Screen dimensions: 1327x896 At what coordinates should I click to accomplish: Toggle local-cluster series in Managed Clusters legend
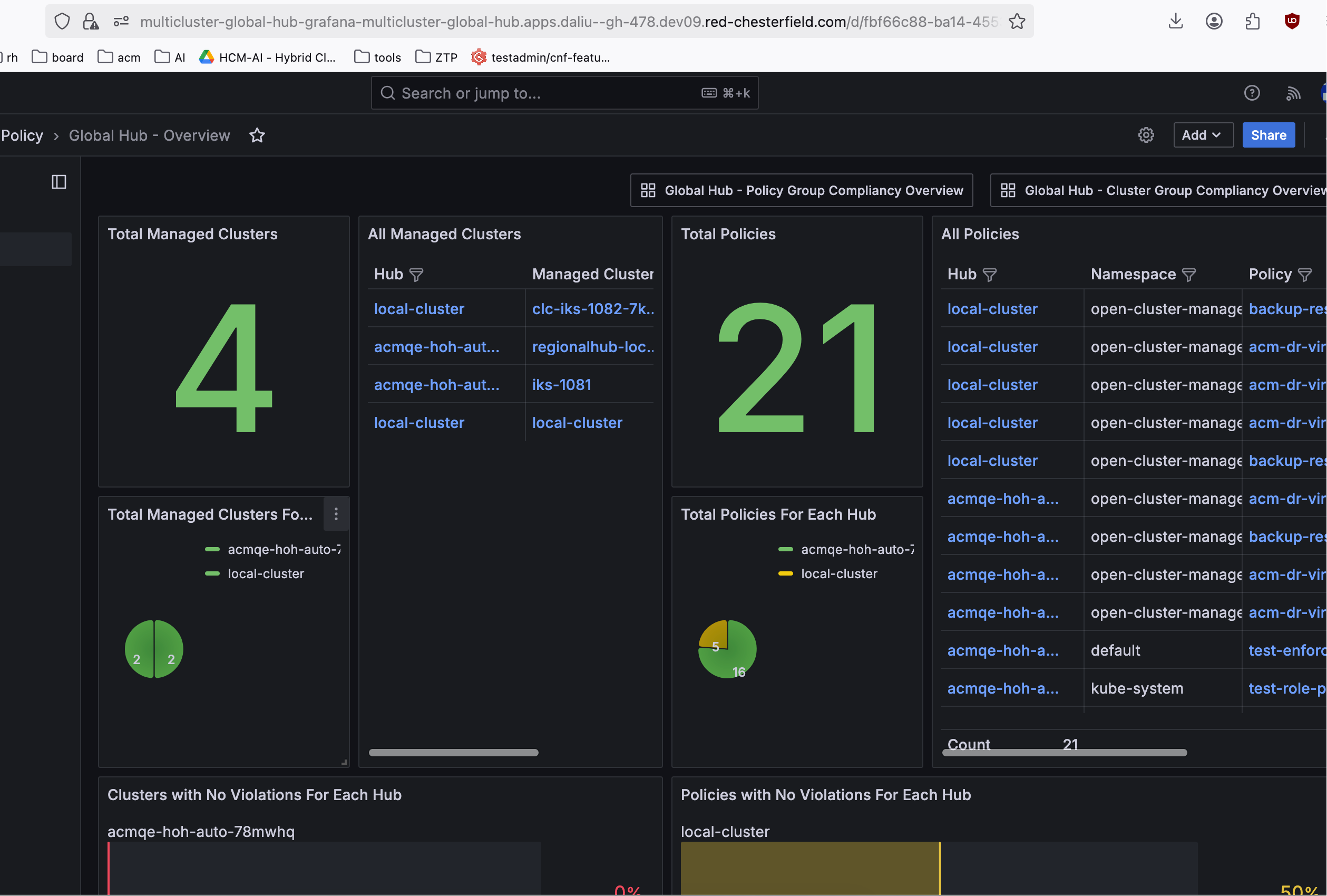tap(266, 574)
